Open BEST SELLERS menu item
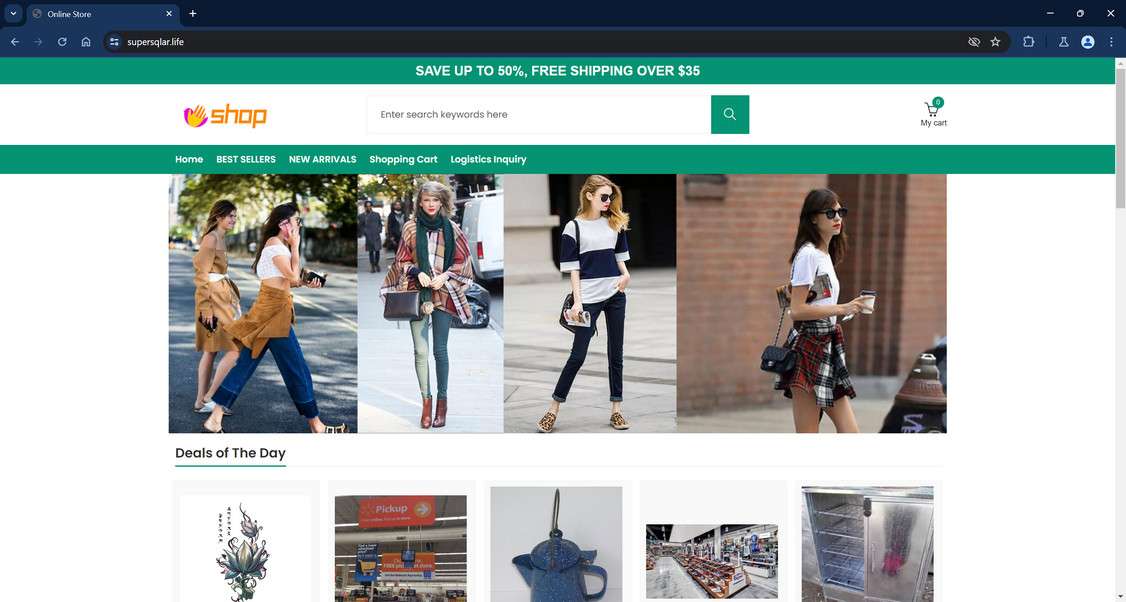 tap(246, 159)
